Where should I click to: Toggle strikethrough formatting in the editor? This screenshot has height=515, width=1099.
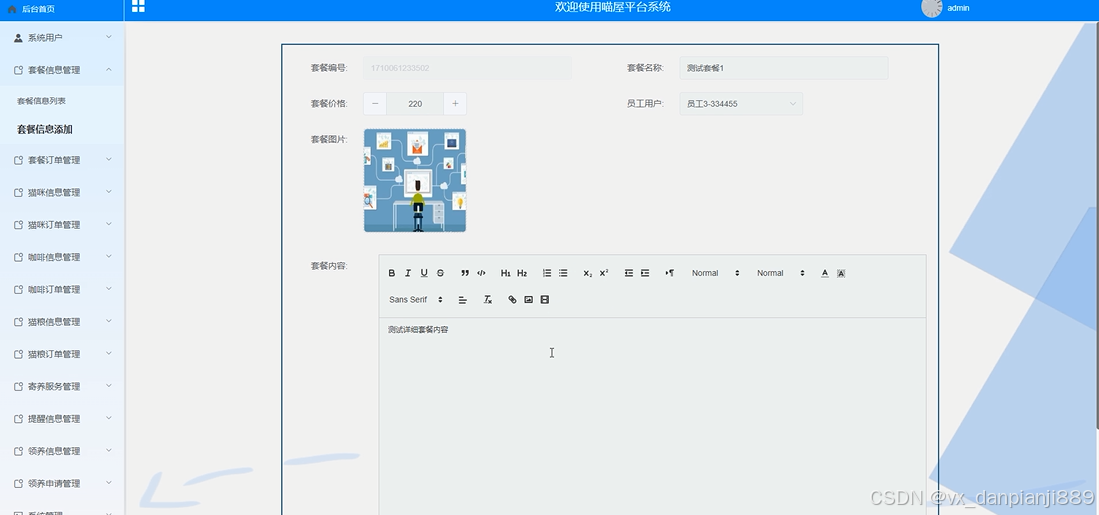click(440, 273)
